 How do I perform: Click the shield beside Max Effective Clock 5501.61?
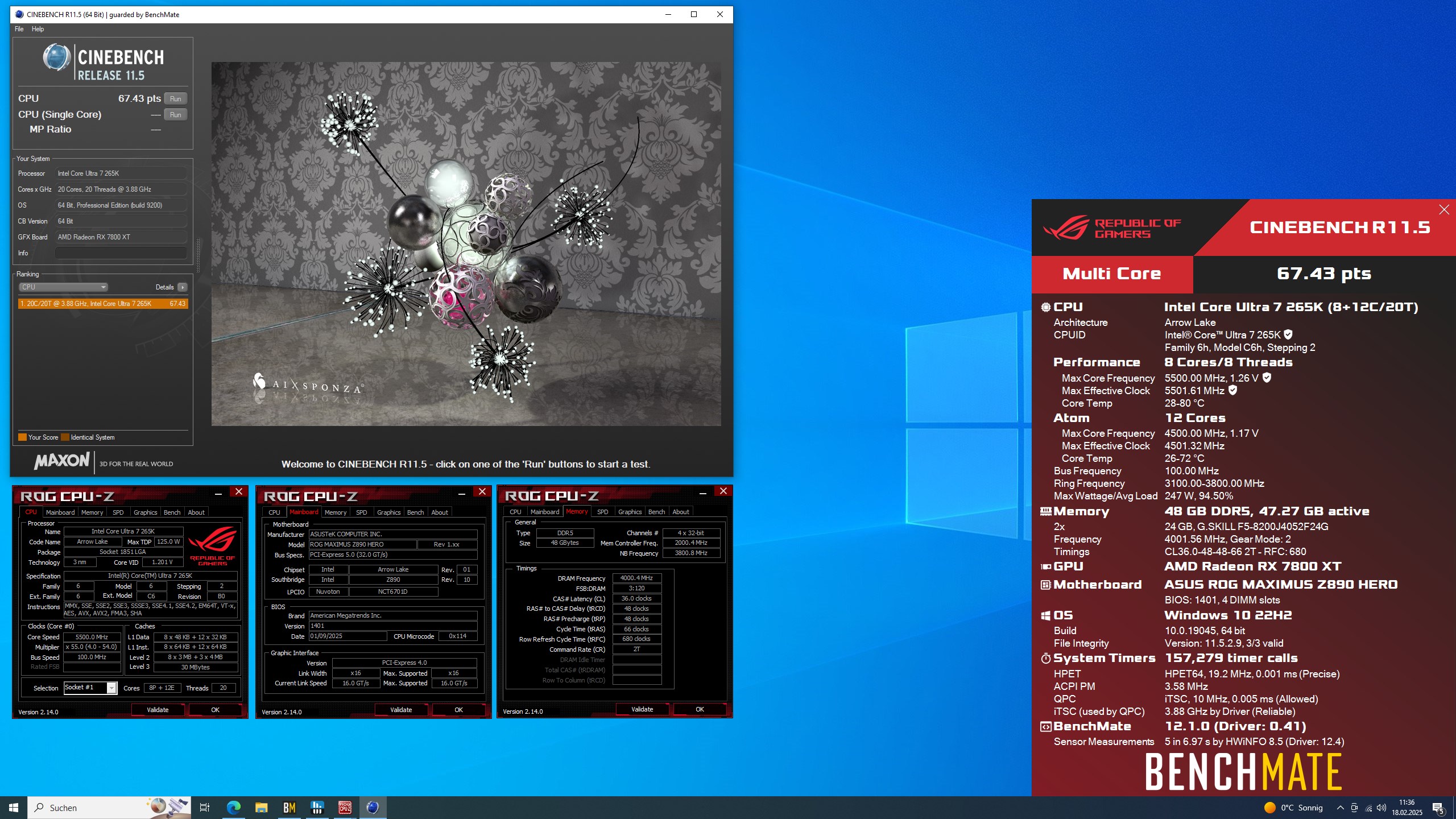(1232, 390)
